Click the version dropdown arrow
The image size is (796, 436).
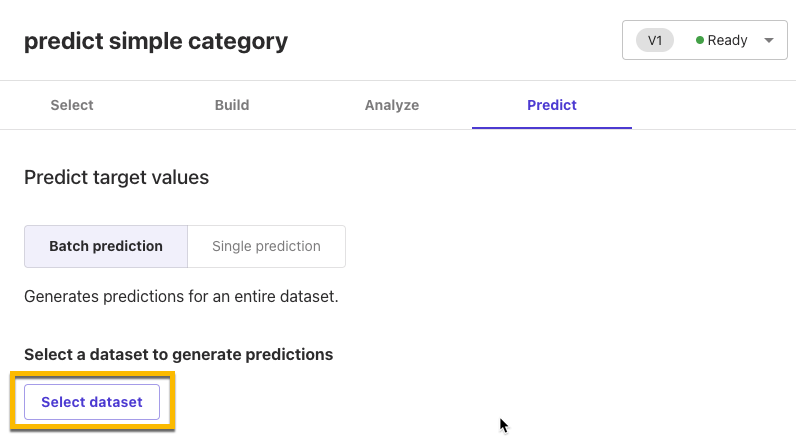pyautogui.click(x=768, y=41)
